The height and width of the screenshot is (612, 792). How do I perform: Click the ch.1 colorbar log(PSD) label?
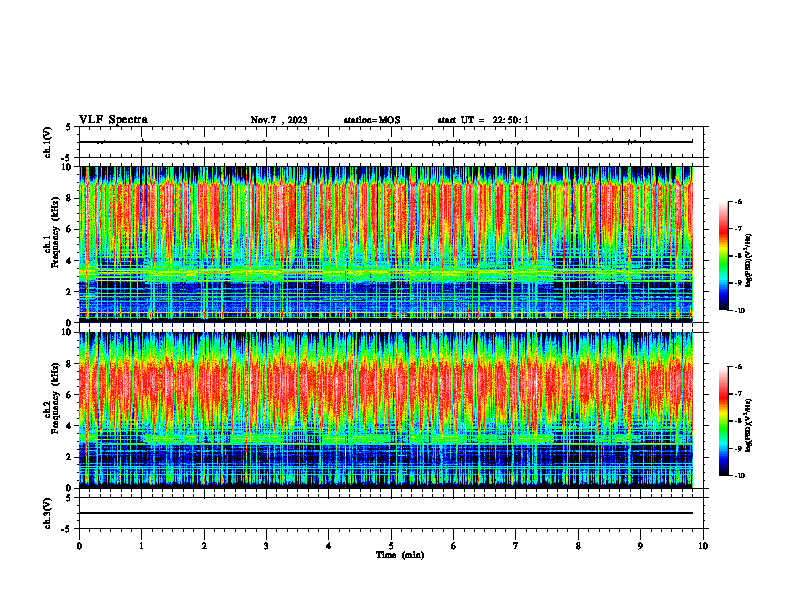(x=748, y=260)
